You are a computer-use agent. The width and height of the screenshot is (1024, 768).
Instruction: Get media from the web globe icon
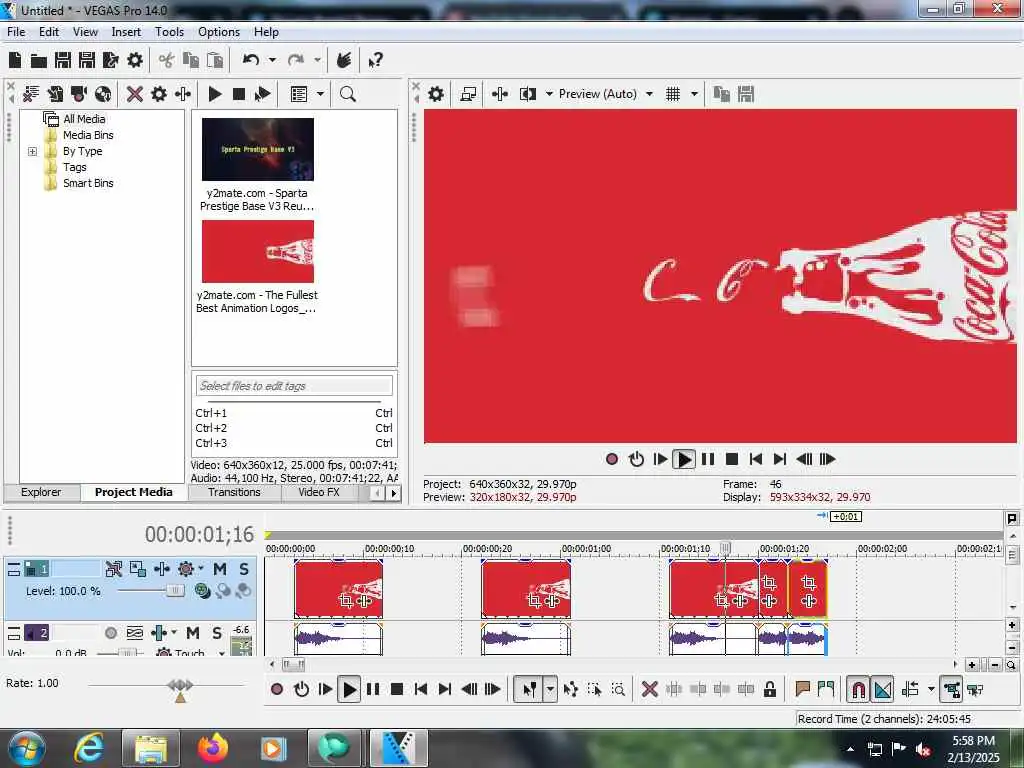point(103,94)
